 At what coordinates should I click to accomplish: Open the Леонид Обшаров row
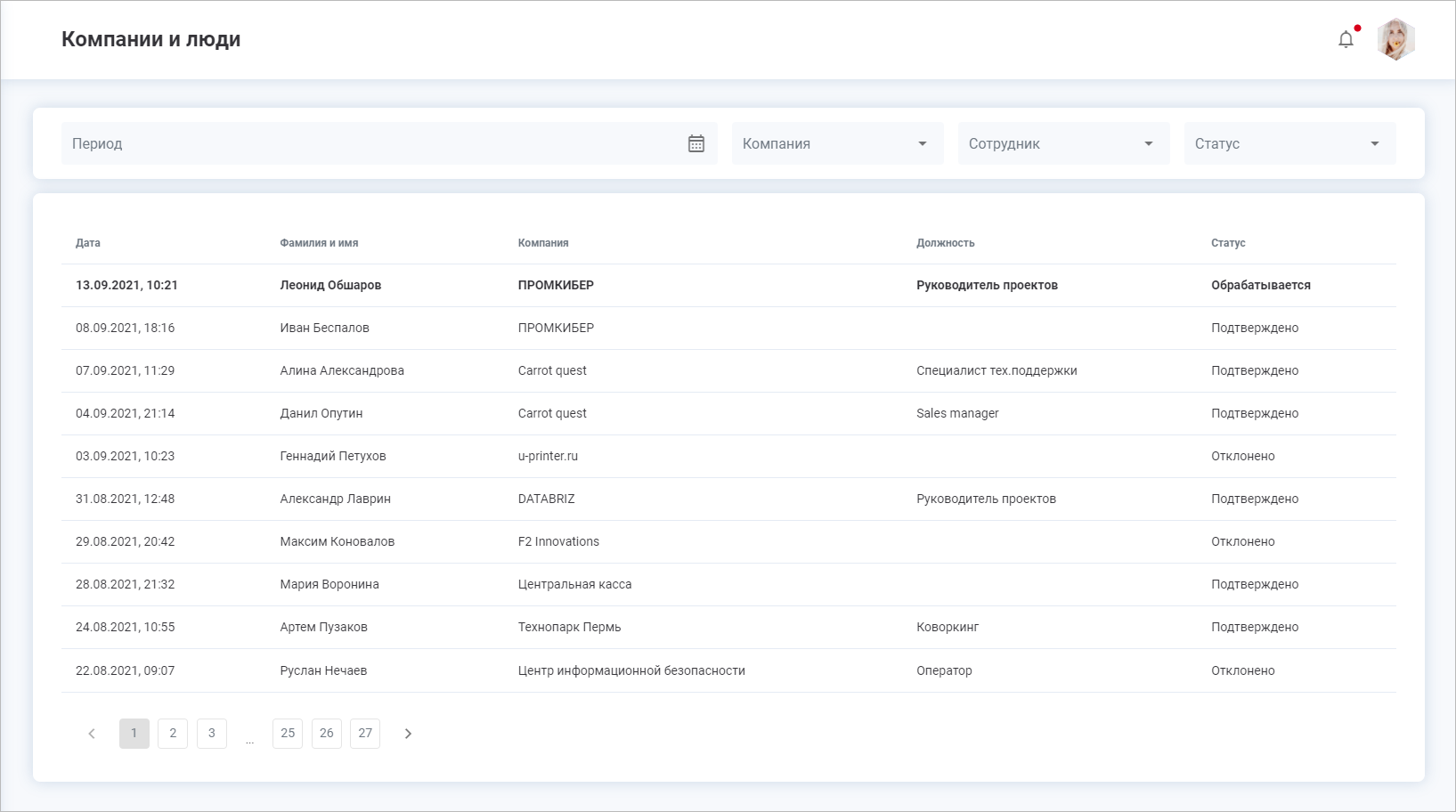(x=330, y=286)
